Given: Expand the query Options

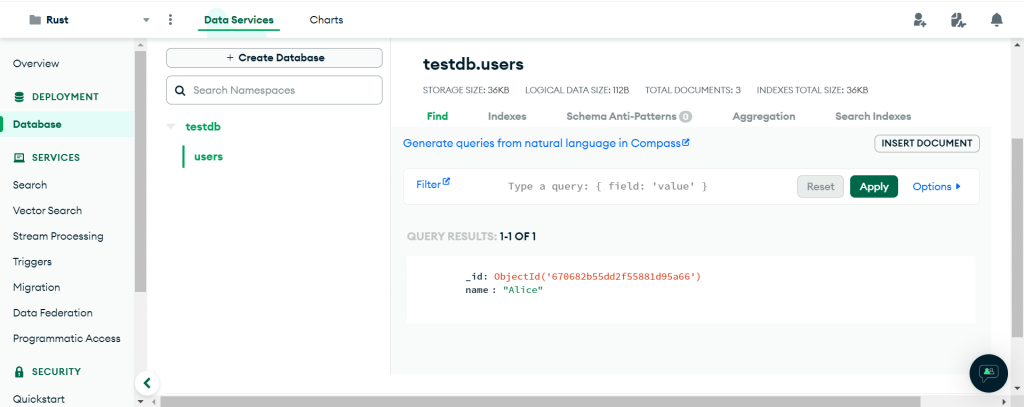Looking at the screenshot, I should click(936, 187).
